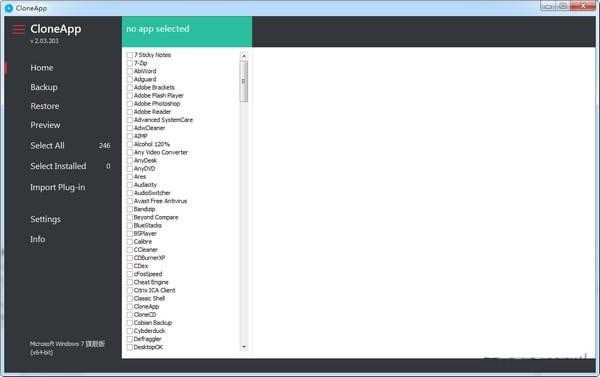Click version text v 2.03.203
The height and width of the screenshot is (377, 600).
point(44,41)
